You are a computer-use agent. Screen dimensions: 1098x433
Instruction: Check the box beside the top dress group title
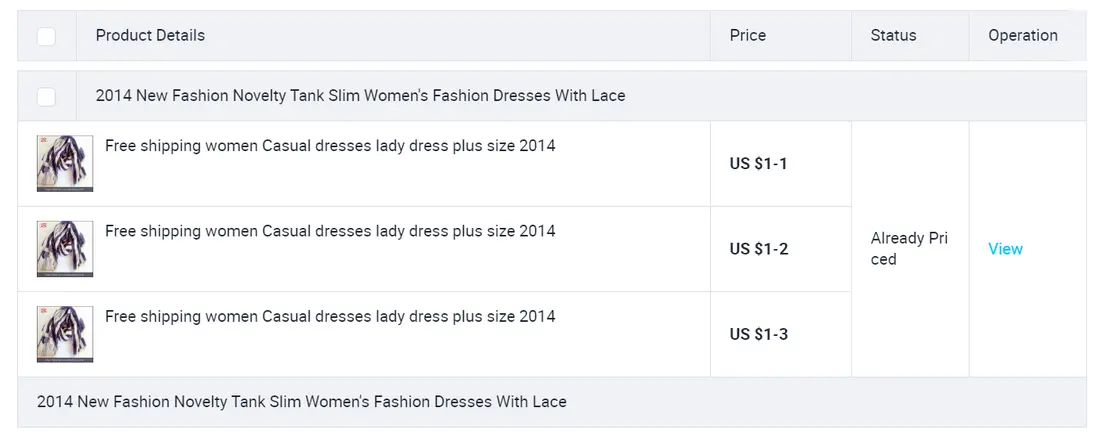[46, 97]
